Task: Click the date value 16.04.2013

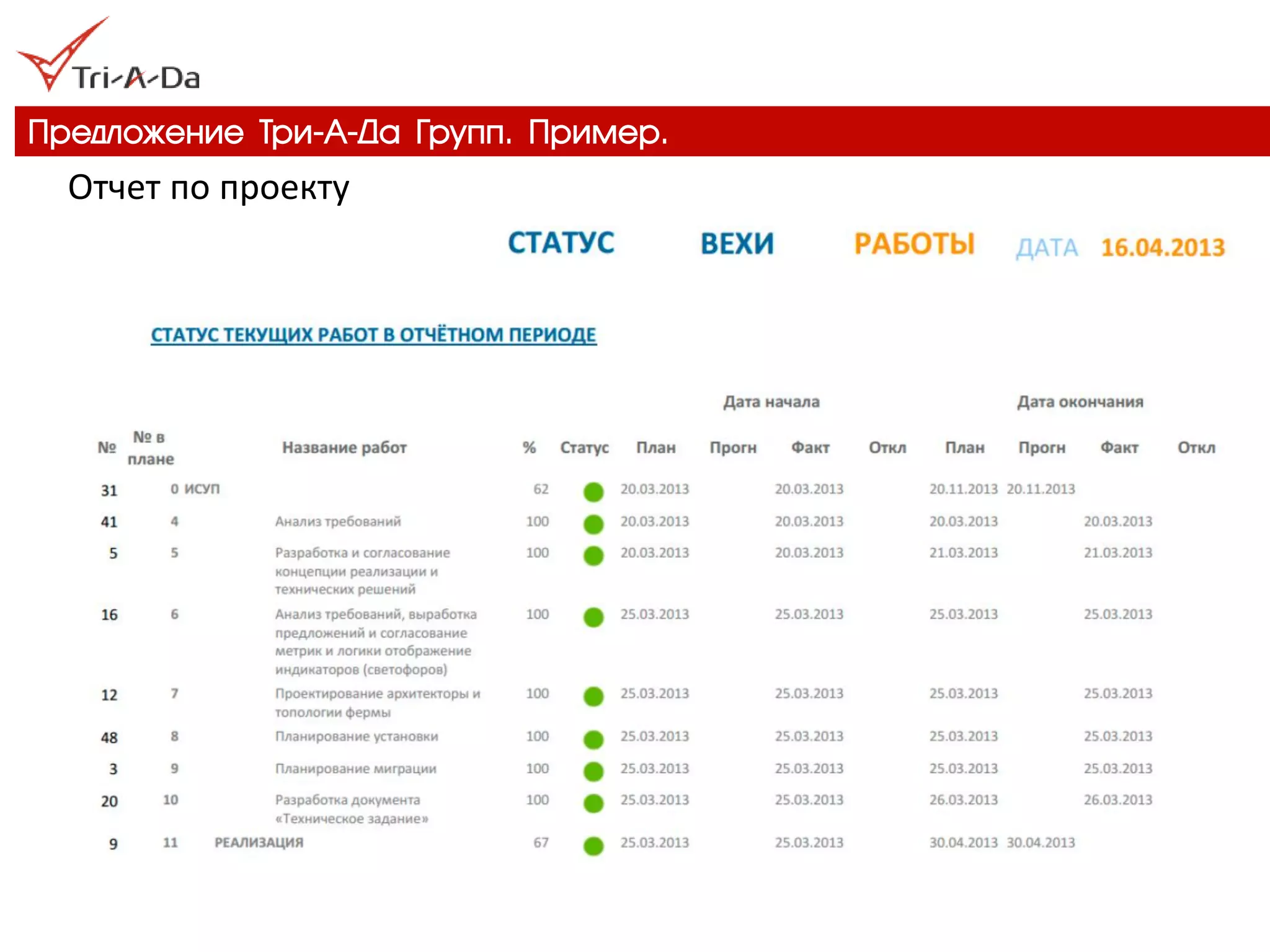Action: (x=1163, y=247)
